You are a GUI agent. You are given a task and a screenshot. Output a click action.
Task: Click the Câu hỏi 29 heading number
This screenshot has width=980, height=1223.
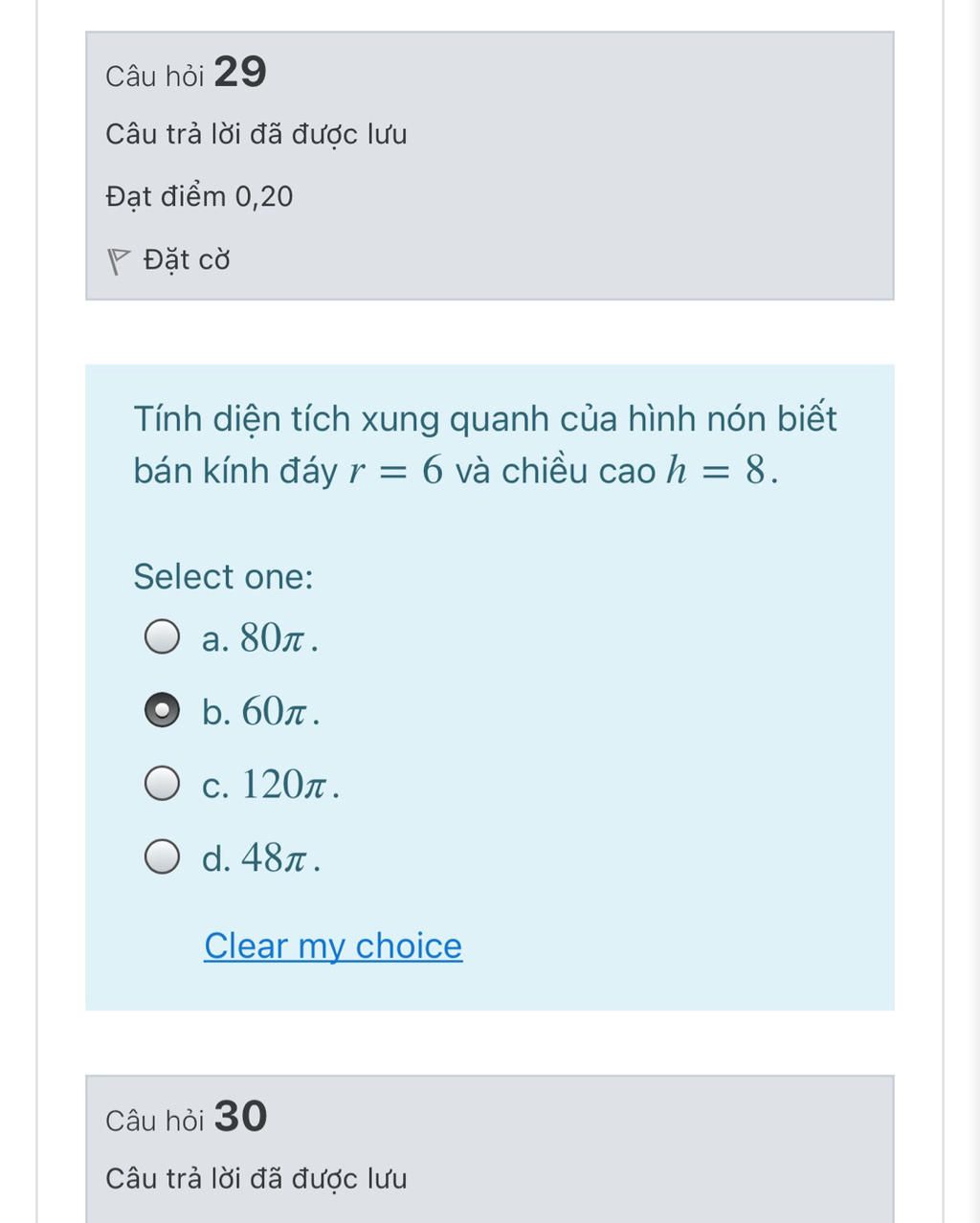(240, 72)
